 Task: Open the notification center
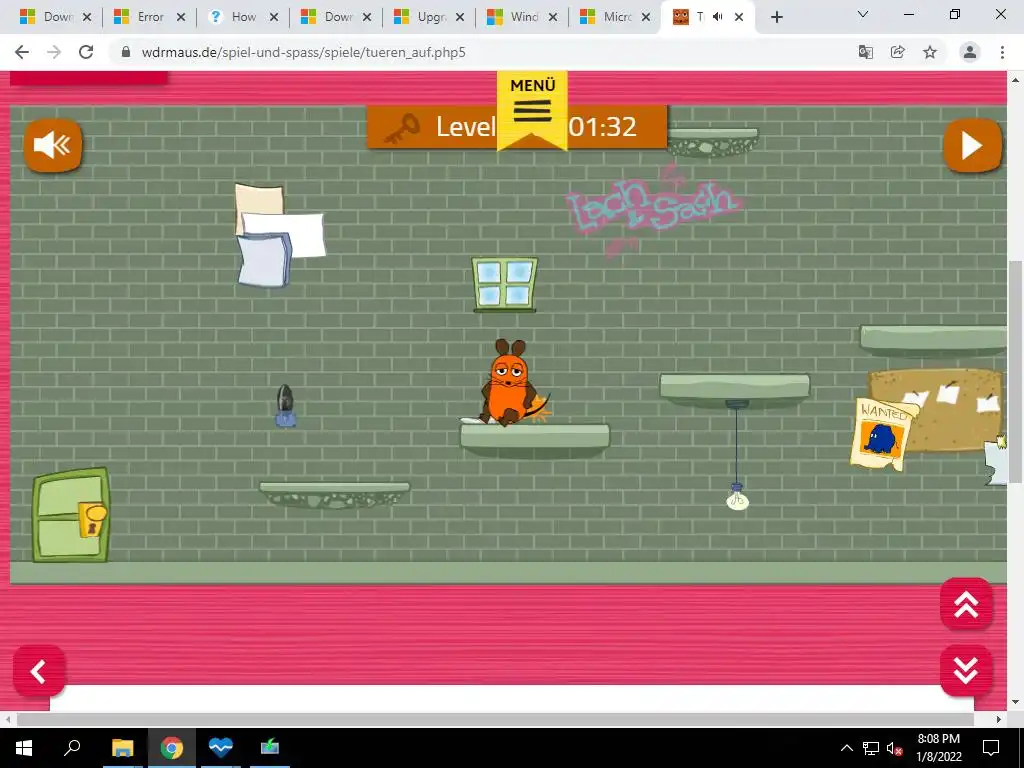pos(991,748)
